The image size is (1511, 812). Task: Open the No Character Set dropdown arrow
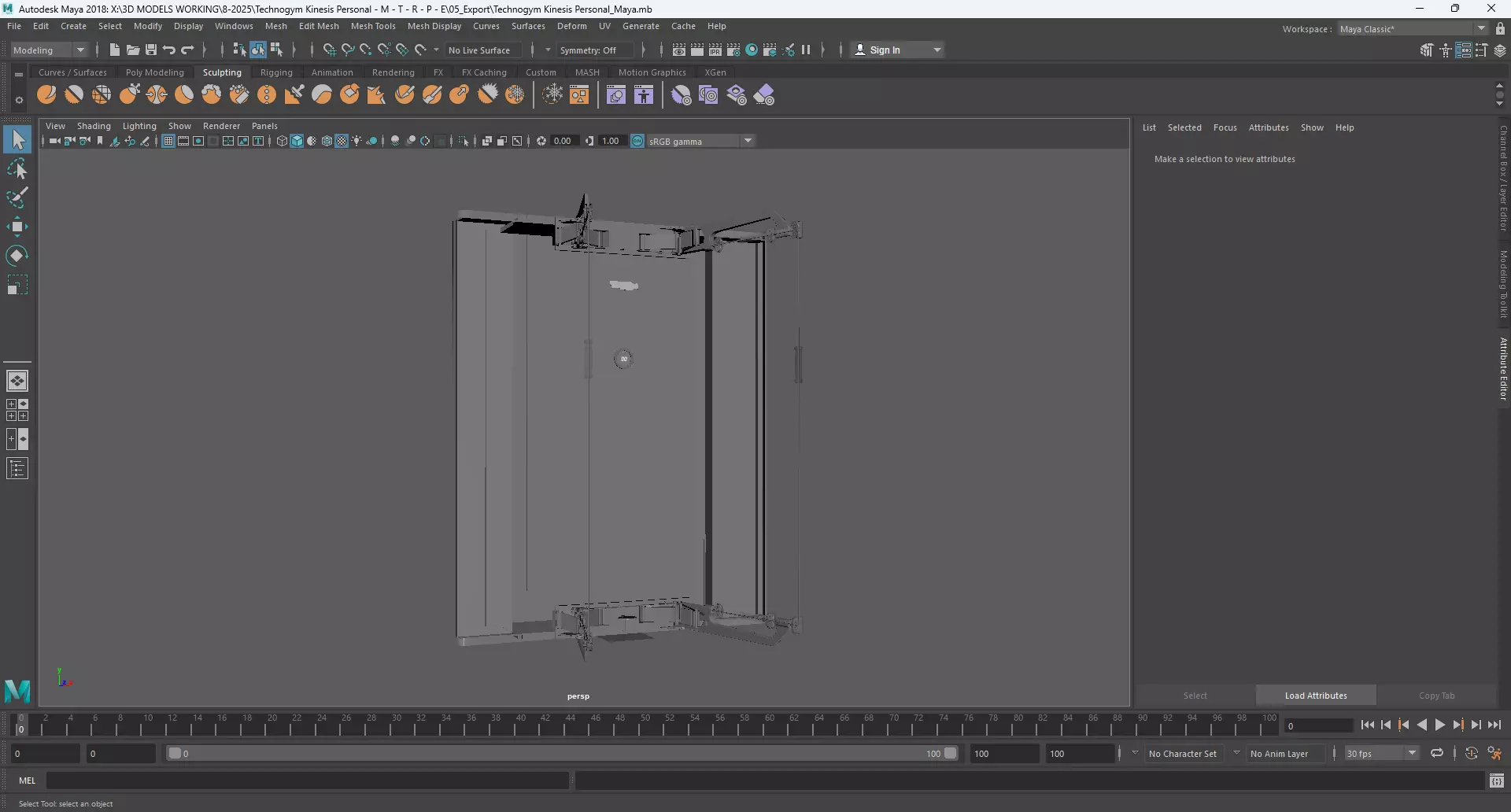(1135, 753)
